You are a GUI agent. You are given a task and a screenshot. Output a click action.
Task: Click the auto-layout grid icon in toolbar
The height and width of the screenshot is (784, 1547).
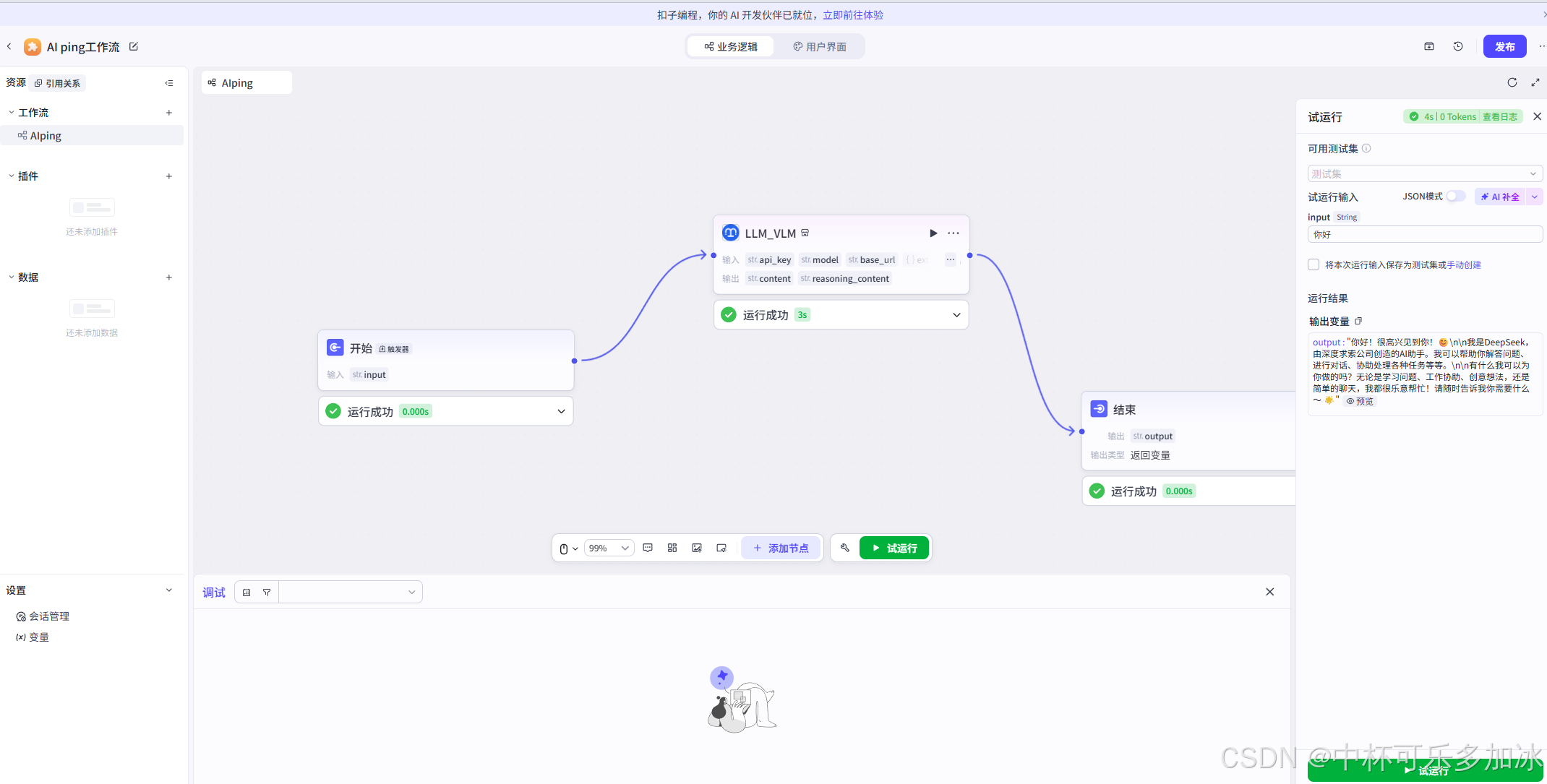[x=672, y=548]
